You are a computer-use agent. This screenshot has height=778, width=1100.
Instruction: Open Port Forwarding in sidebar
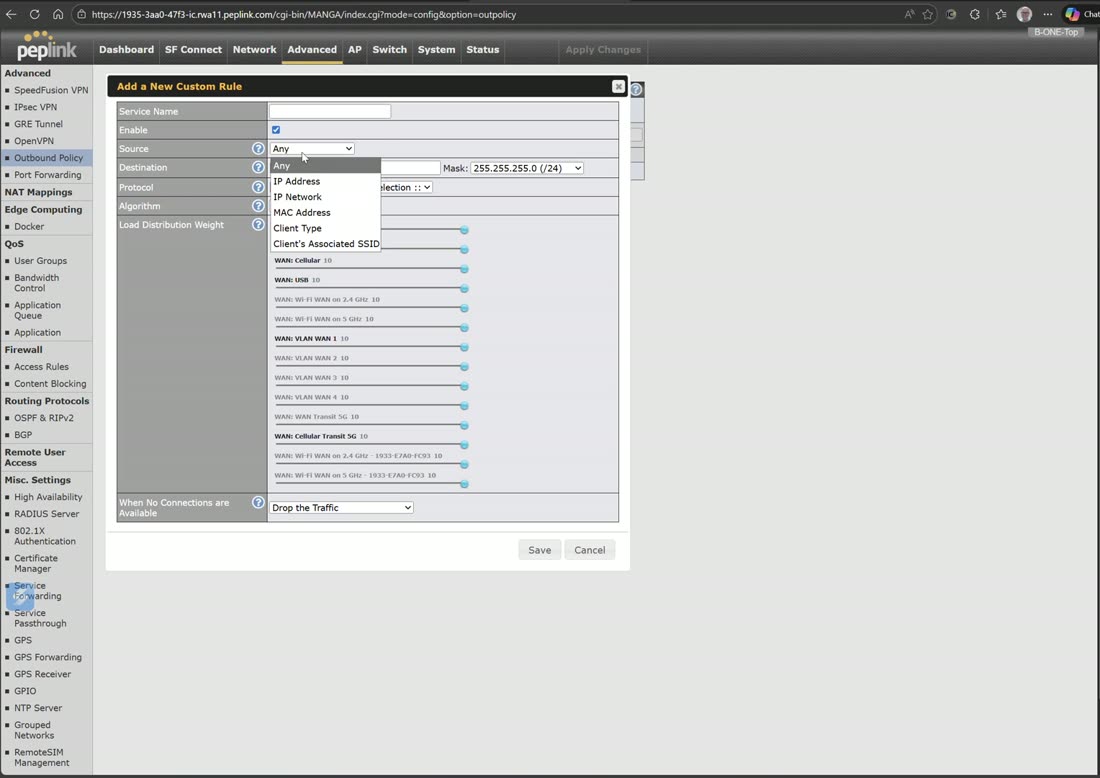(48, 175)
